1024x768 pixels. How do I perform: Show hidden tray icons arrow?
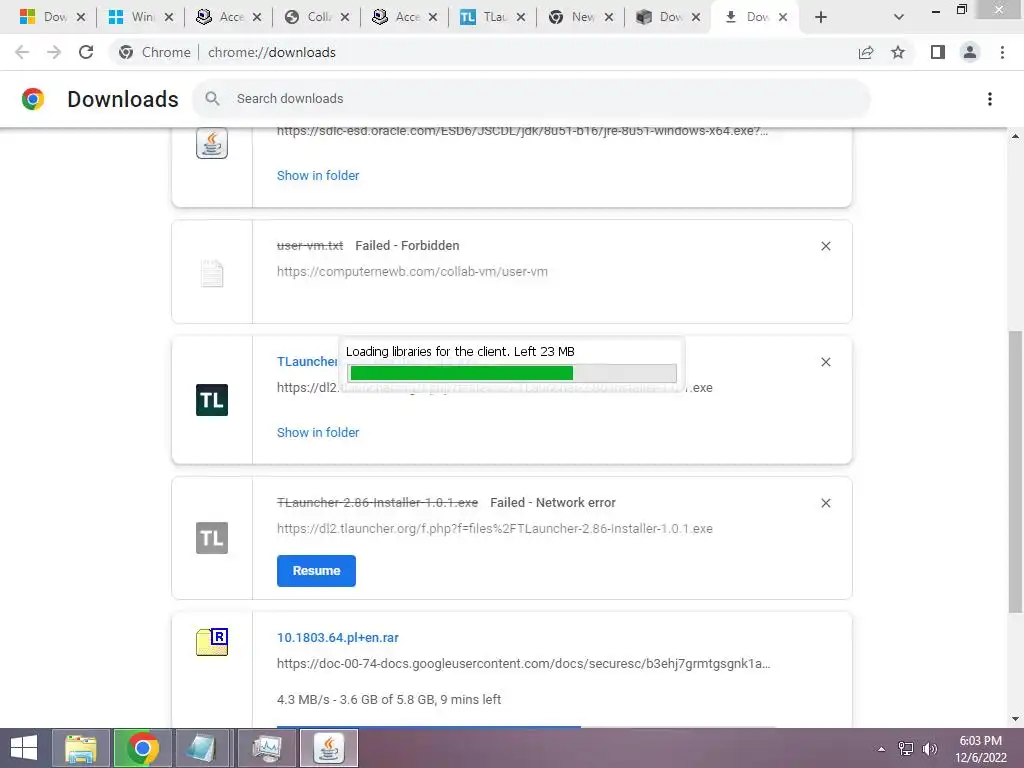882,749
